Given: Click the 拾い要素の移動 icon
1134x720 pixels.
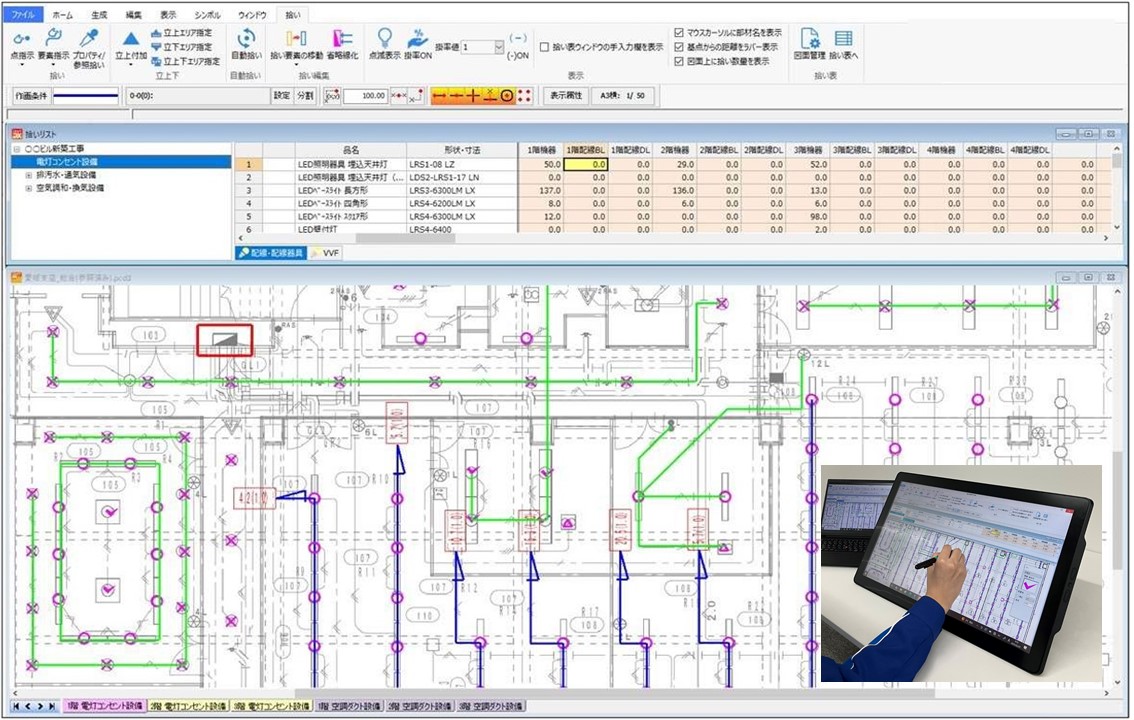Looking at the screenshot, I should click(x=297, y=38).
